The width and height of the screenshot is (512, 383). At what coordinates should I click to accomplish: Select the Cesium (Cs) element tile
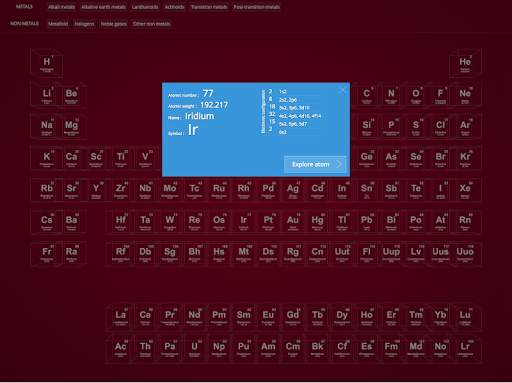click(47, 221)
